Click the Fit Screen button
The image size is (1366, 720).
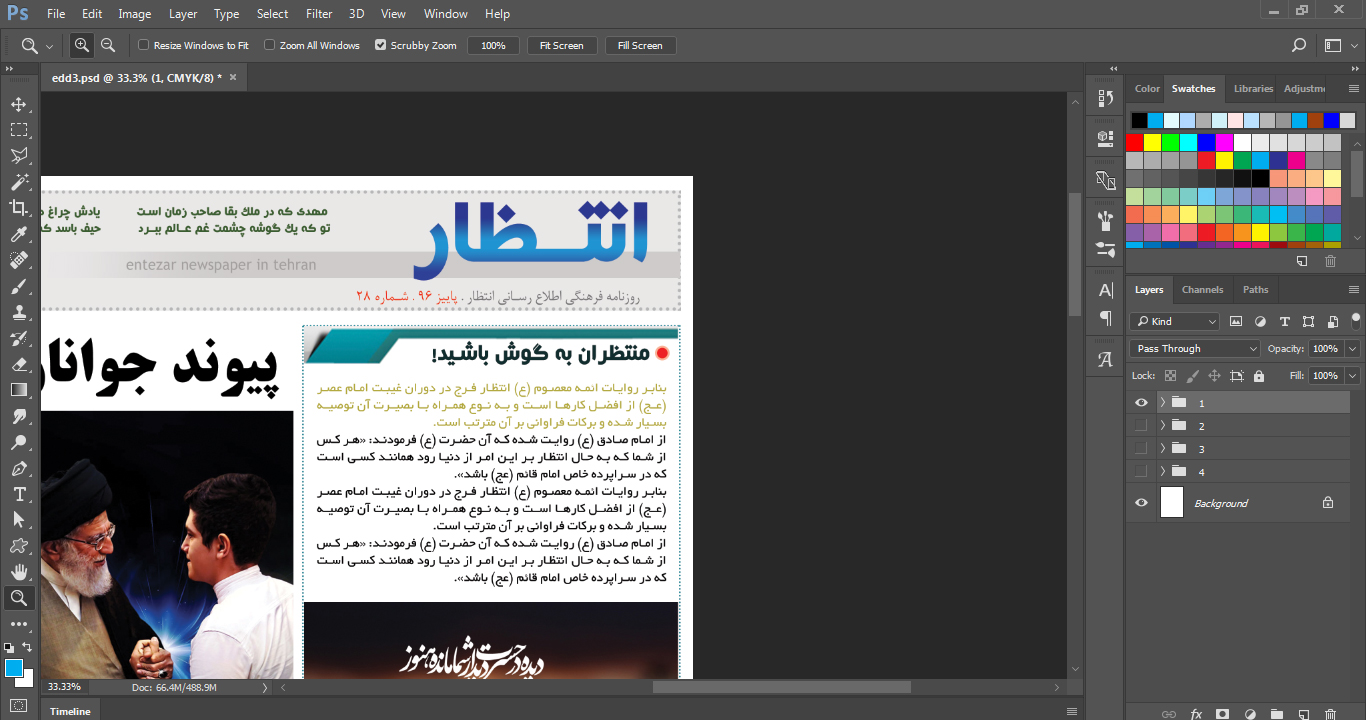pyautogui.click(x=561, y=45)
